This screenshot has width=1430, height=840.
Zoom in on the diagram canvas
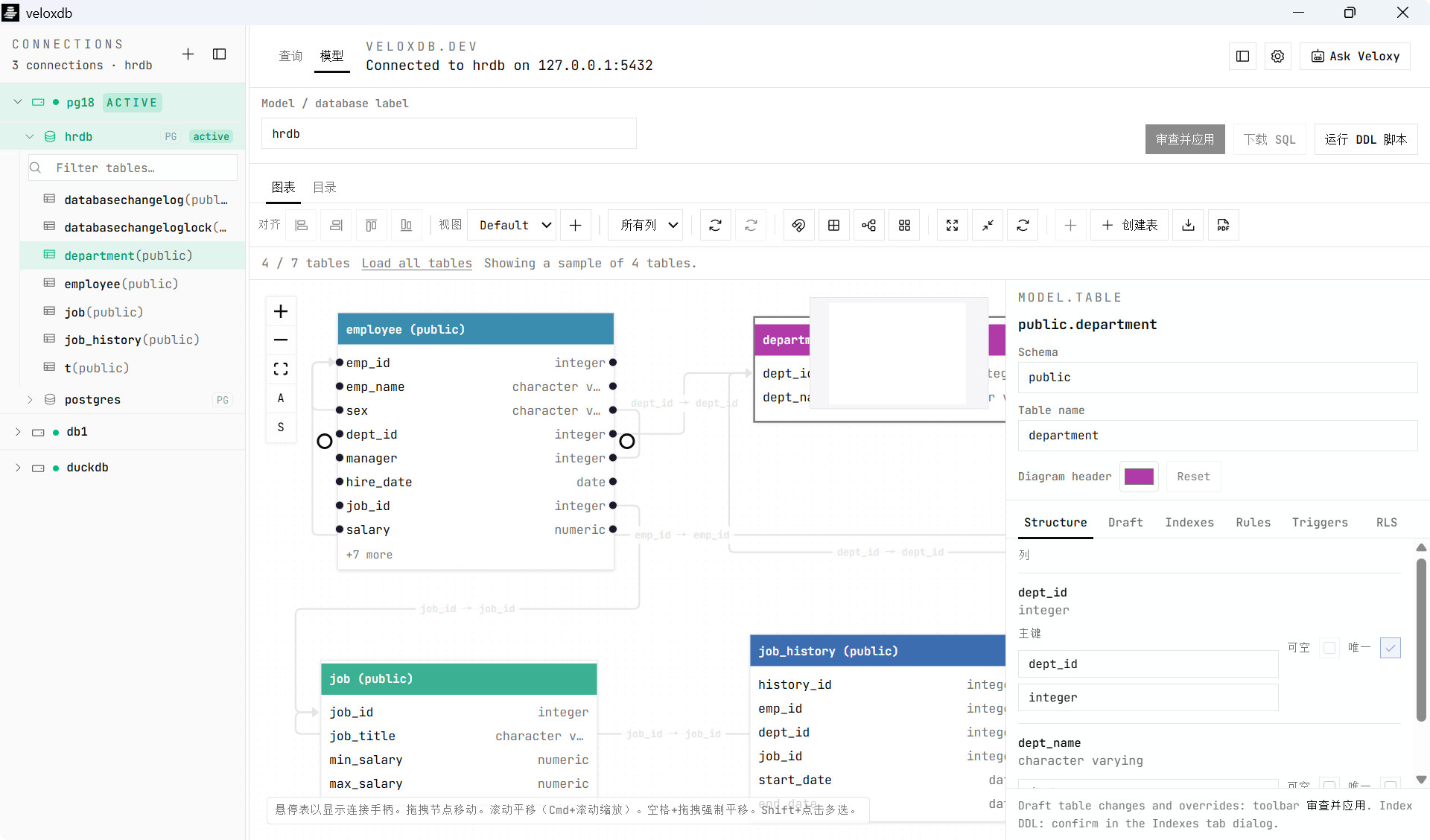click(281, 311)
